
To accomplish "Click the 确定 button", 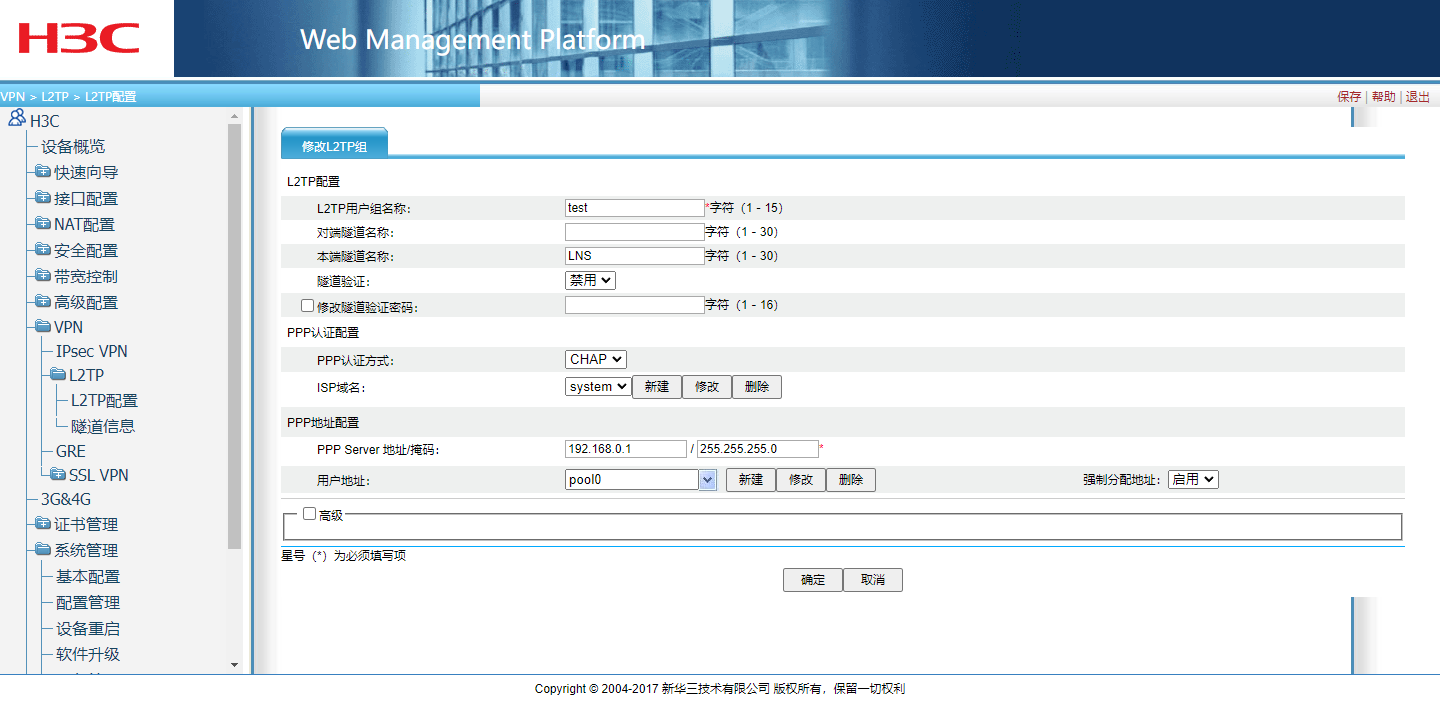I will pos(813,580).
